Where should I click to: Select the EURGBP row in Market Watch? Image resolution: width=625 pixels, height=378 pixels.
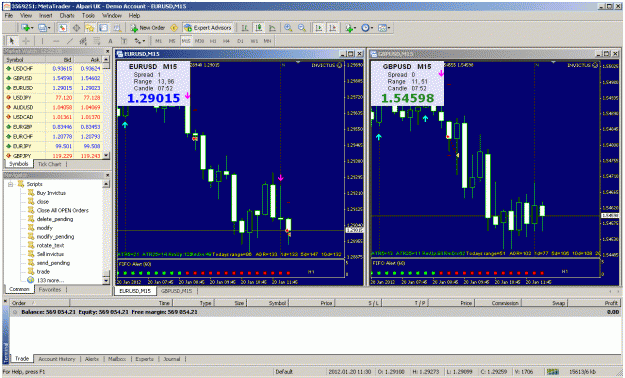53,127
